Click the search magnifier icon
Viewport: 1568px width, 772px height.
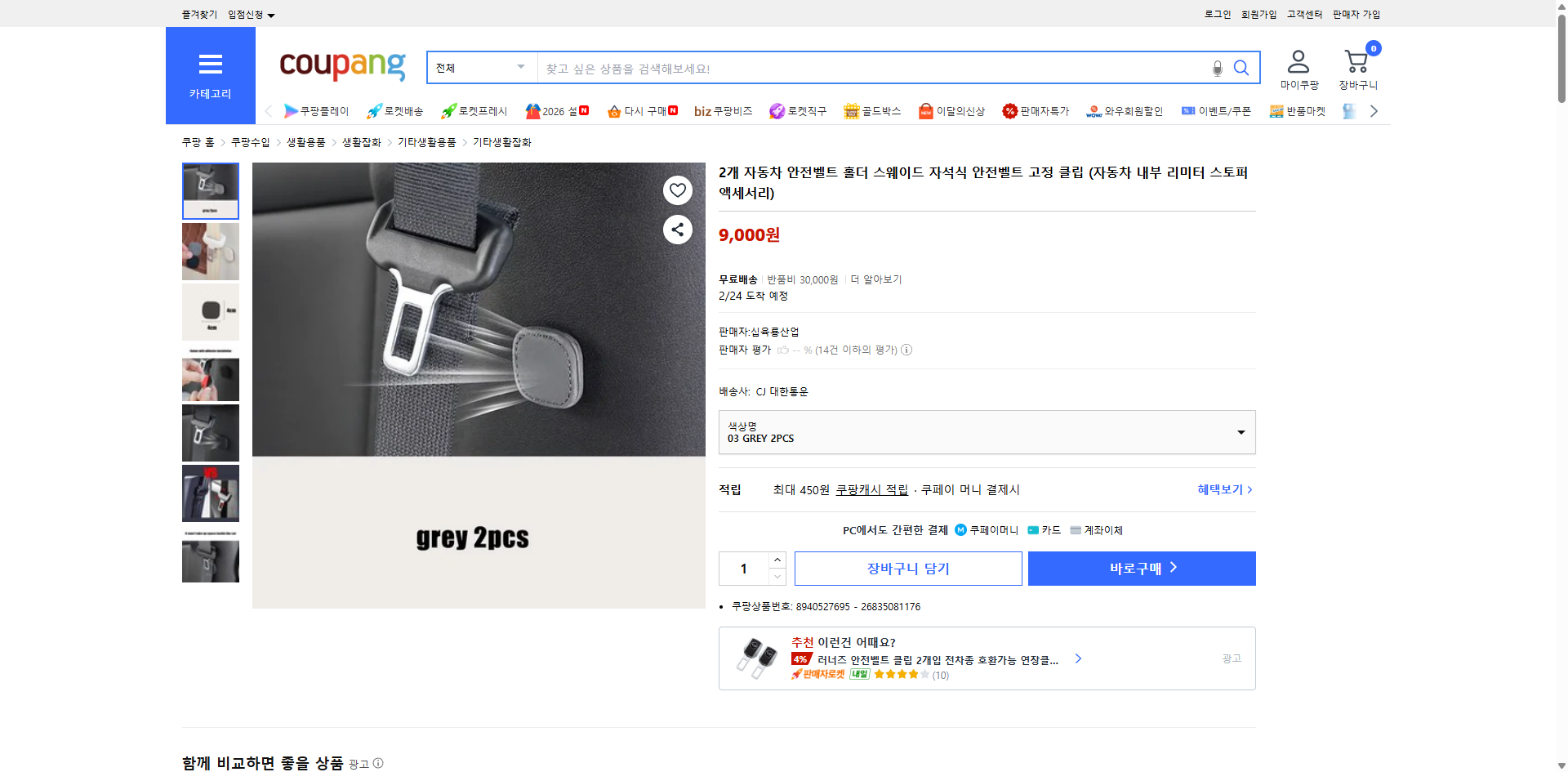[1241, 68]
